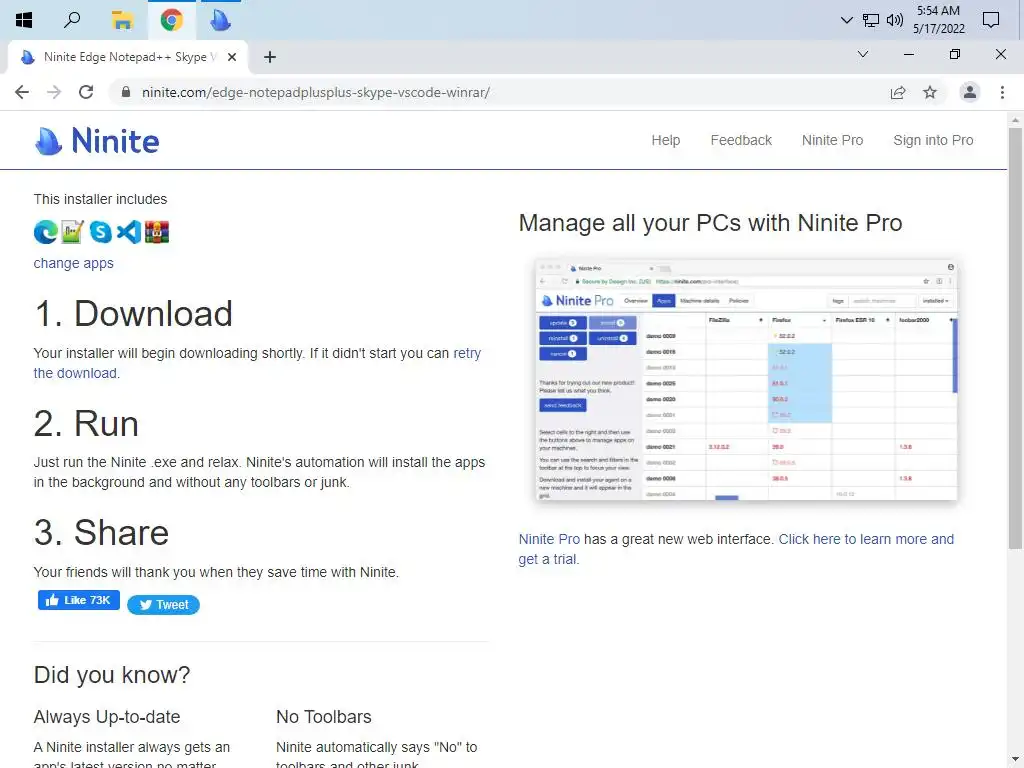Open the notification action center
Viewport: 1024px width, 768px height.
coord(991,20)
